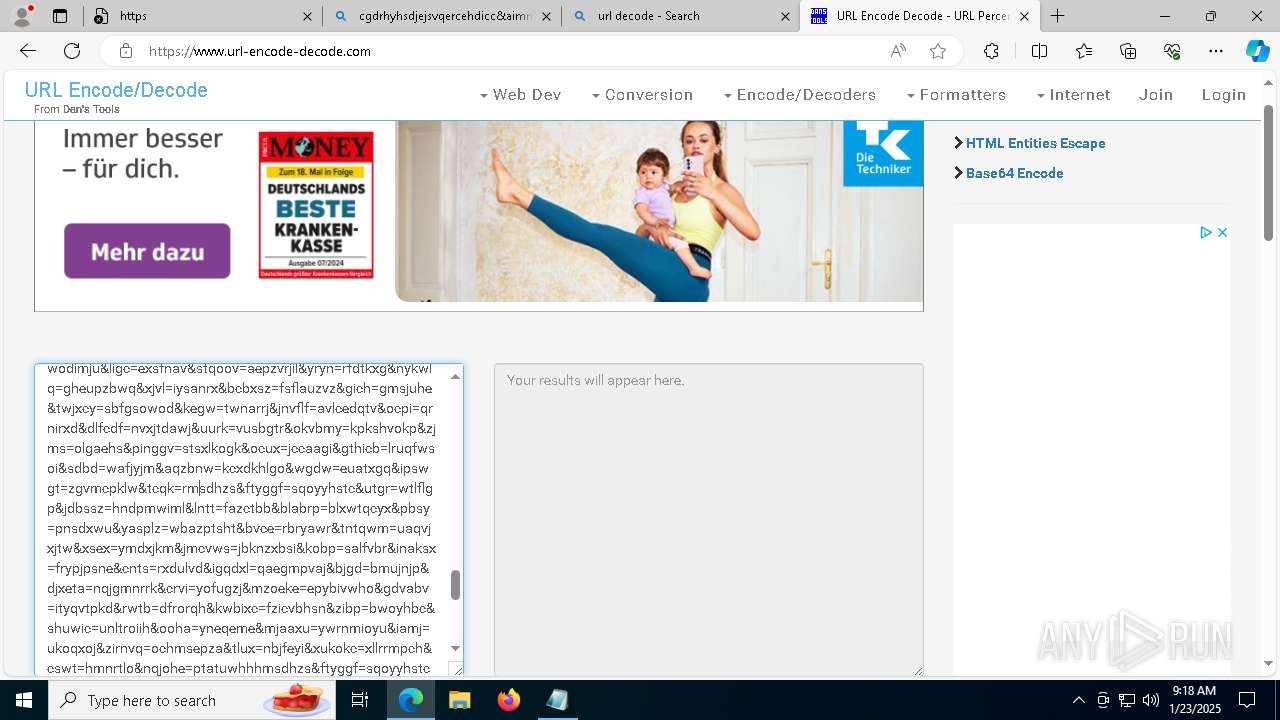The image size is (1280, 720).
Task: Click the Die Techniker ad logo
Action: pos(883,153)
